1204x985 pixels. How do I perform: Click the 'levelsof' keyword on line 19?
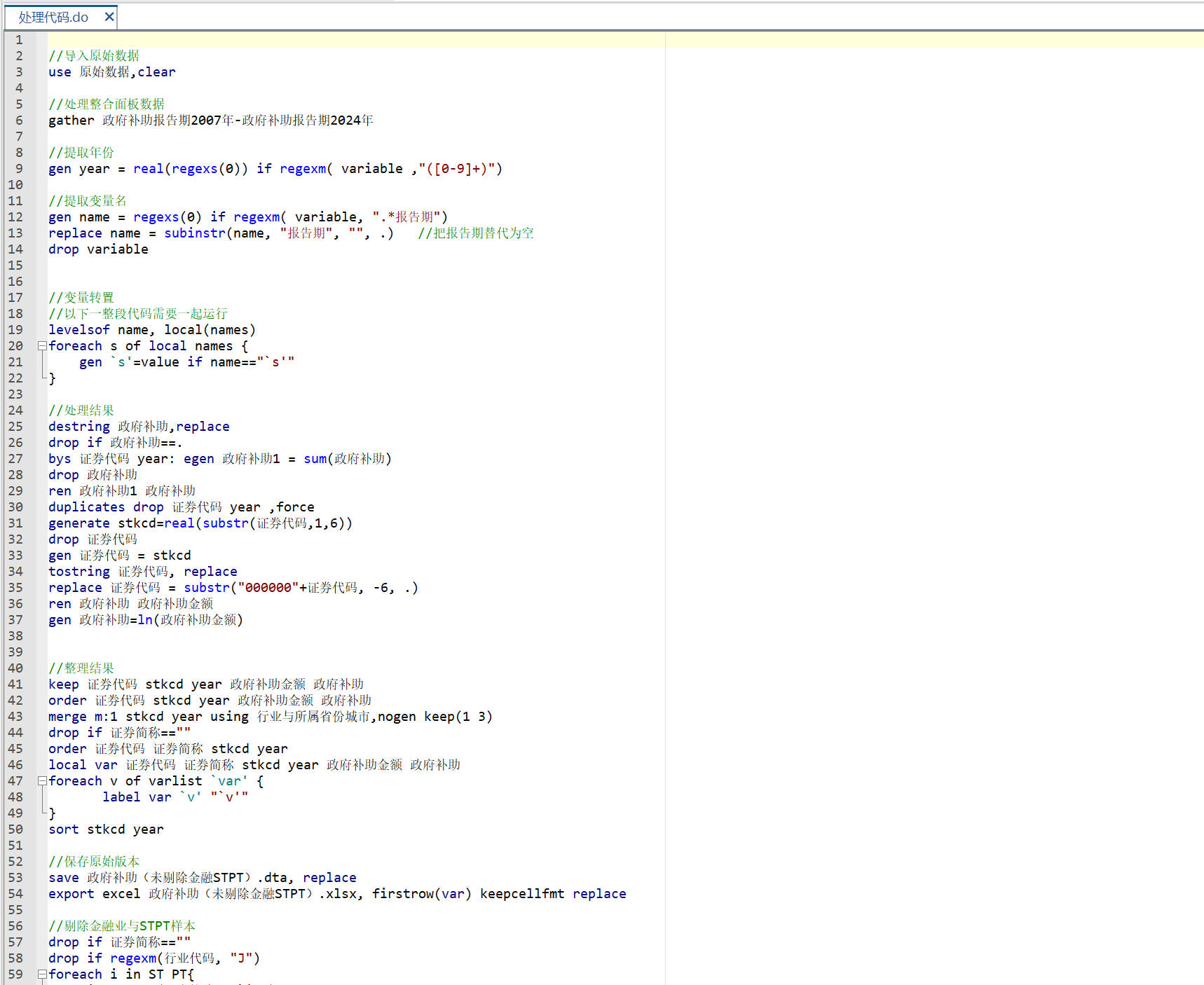(x=78, y=330)
